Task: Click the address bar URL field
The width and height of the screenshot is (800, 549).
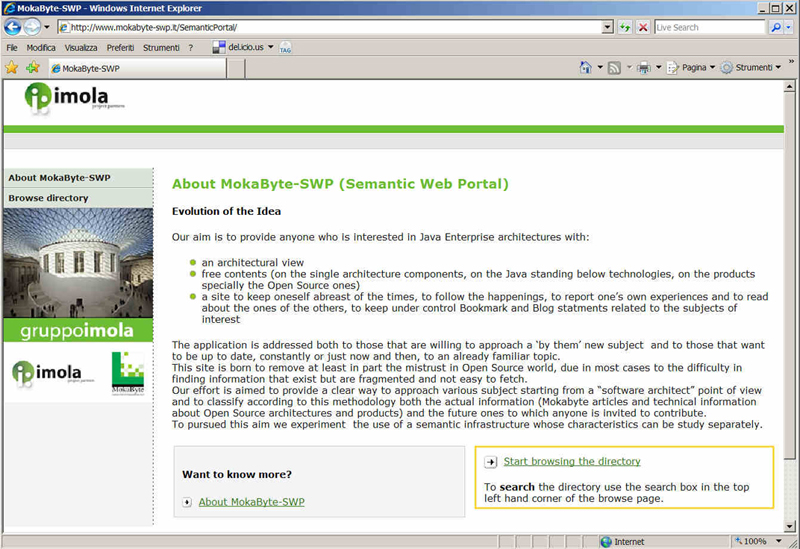Action: (x=330, y=28)
